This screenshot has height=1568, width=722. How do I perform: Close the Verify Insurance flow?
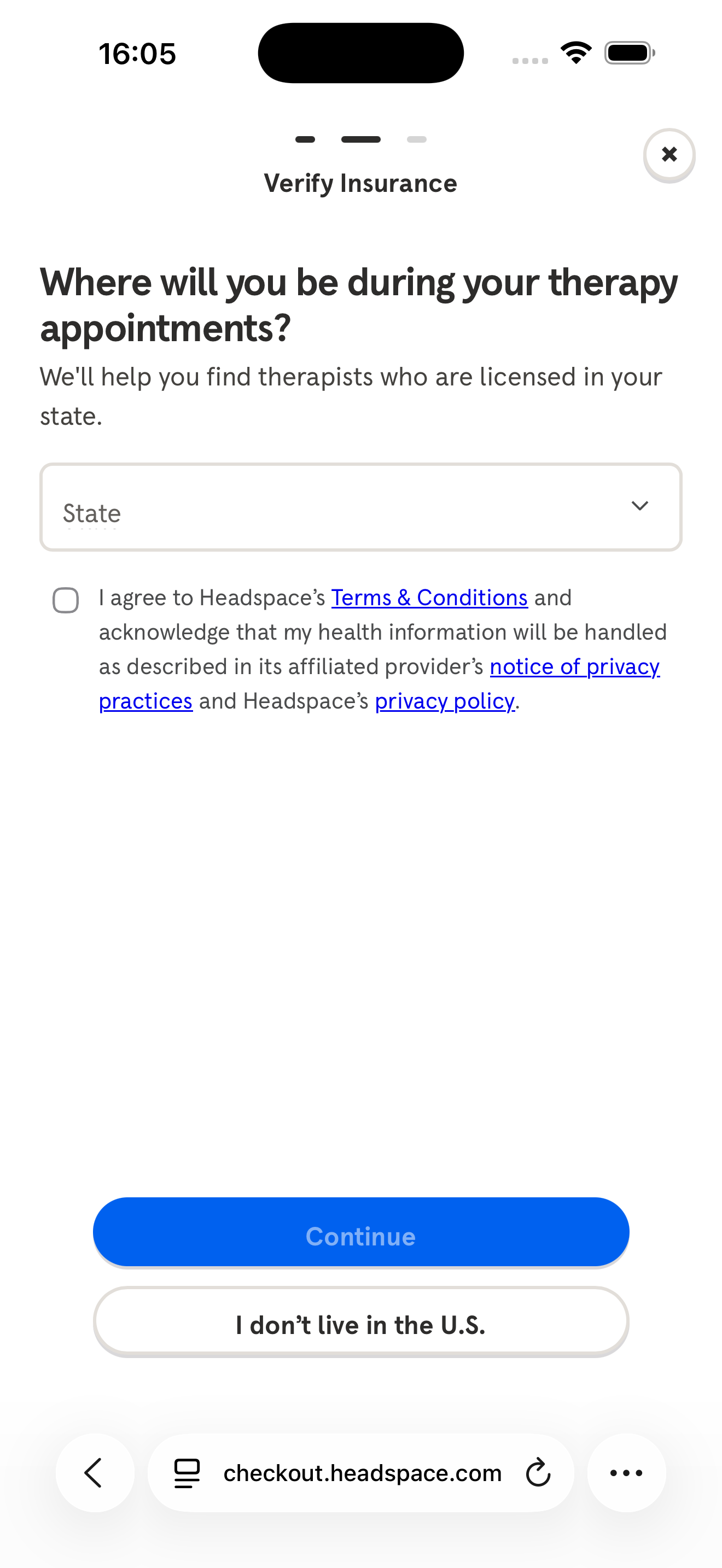click(669, 155)
